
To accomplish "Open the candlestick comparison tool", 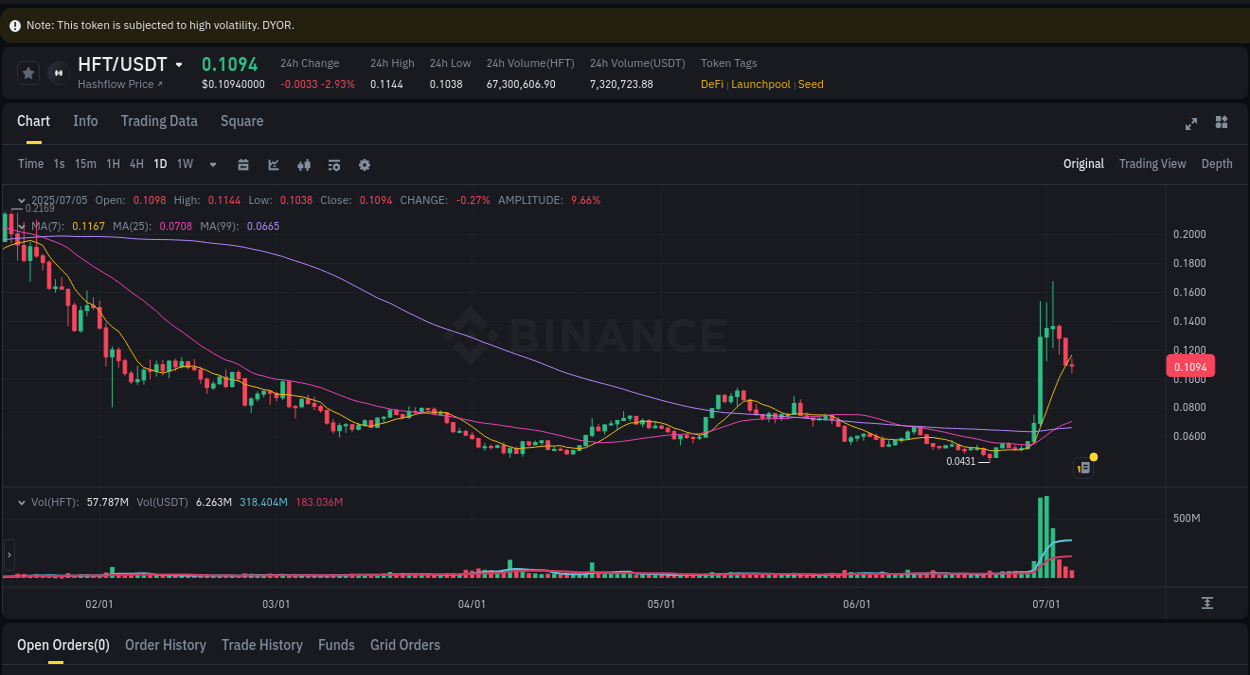I will pos(304,164).
